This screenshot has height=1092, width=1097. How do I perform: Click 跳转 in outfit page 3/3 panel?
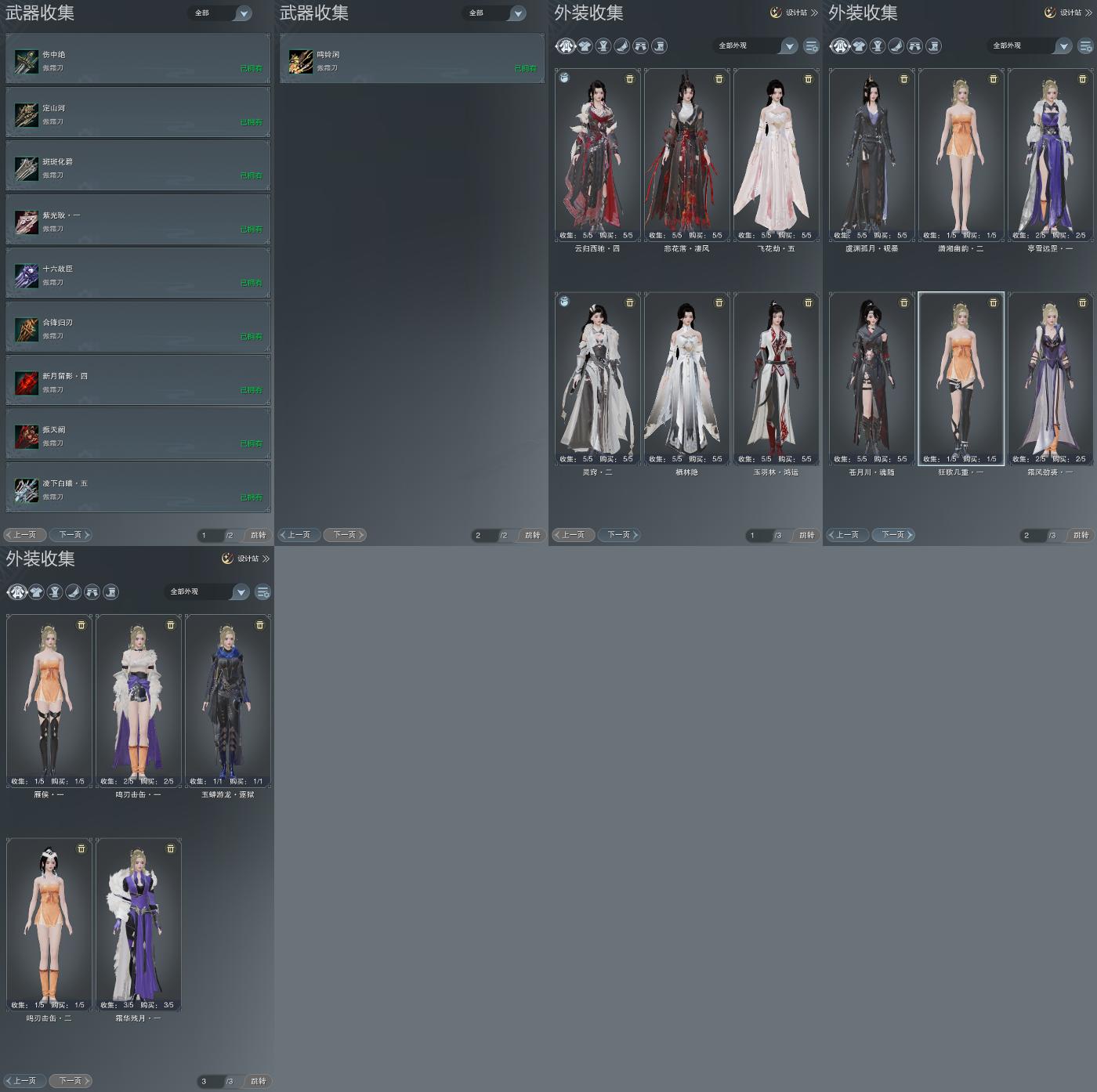coord(259,1081)
